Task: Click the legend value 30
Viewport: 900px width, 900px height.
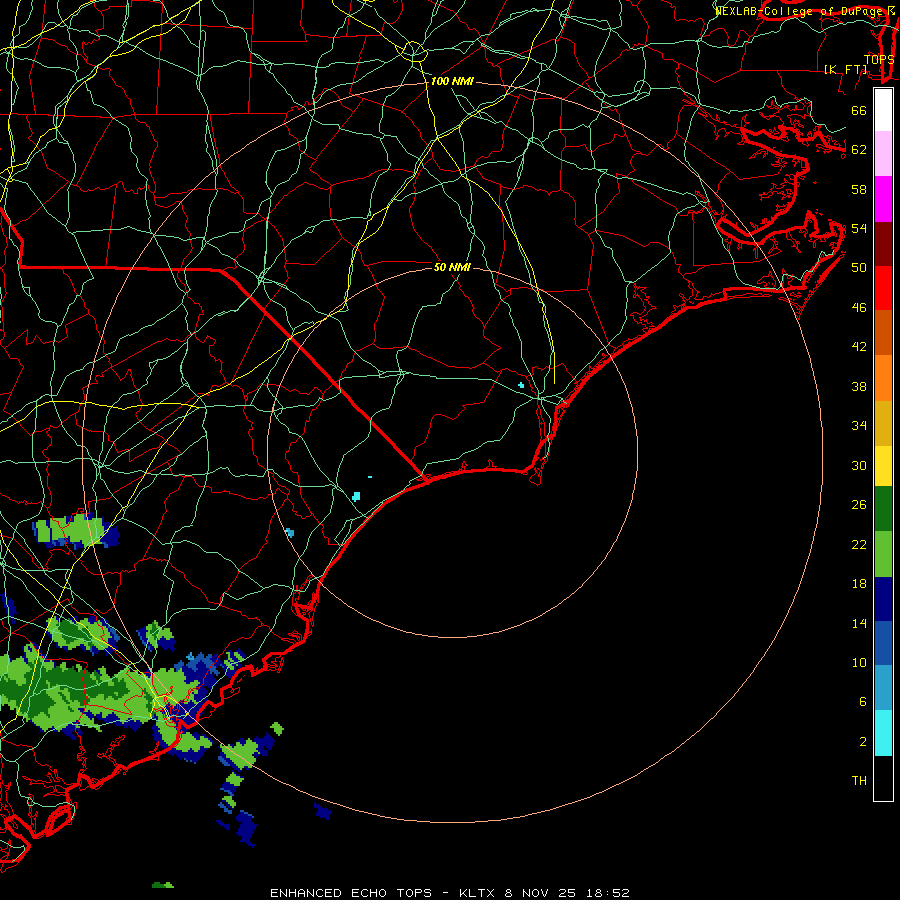Action: coord(859,465)
